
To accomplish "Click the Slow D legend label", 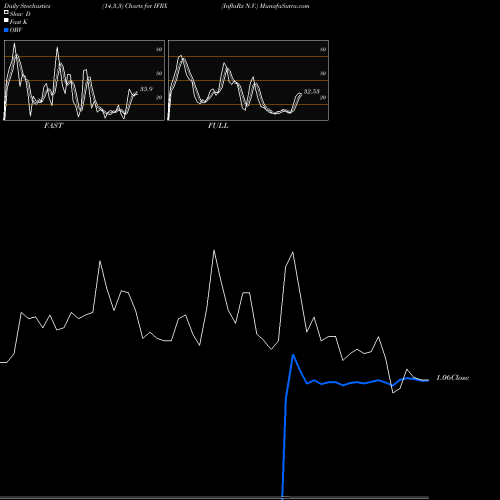I will (20, 14).
